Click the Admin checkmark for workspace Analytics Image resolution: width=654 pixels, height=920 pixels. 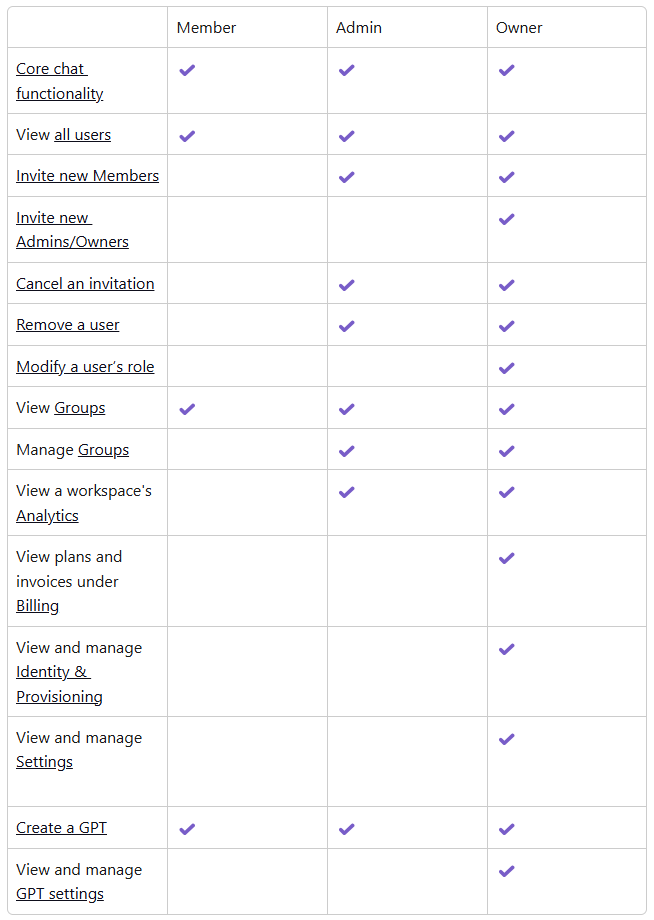pyautogui.click(x=347, y=492)
